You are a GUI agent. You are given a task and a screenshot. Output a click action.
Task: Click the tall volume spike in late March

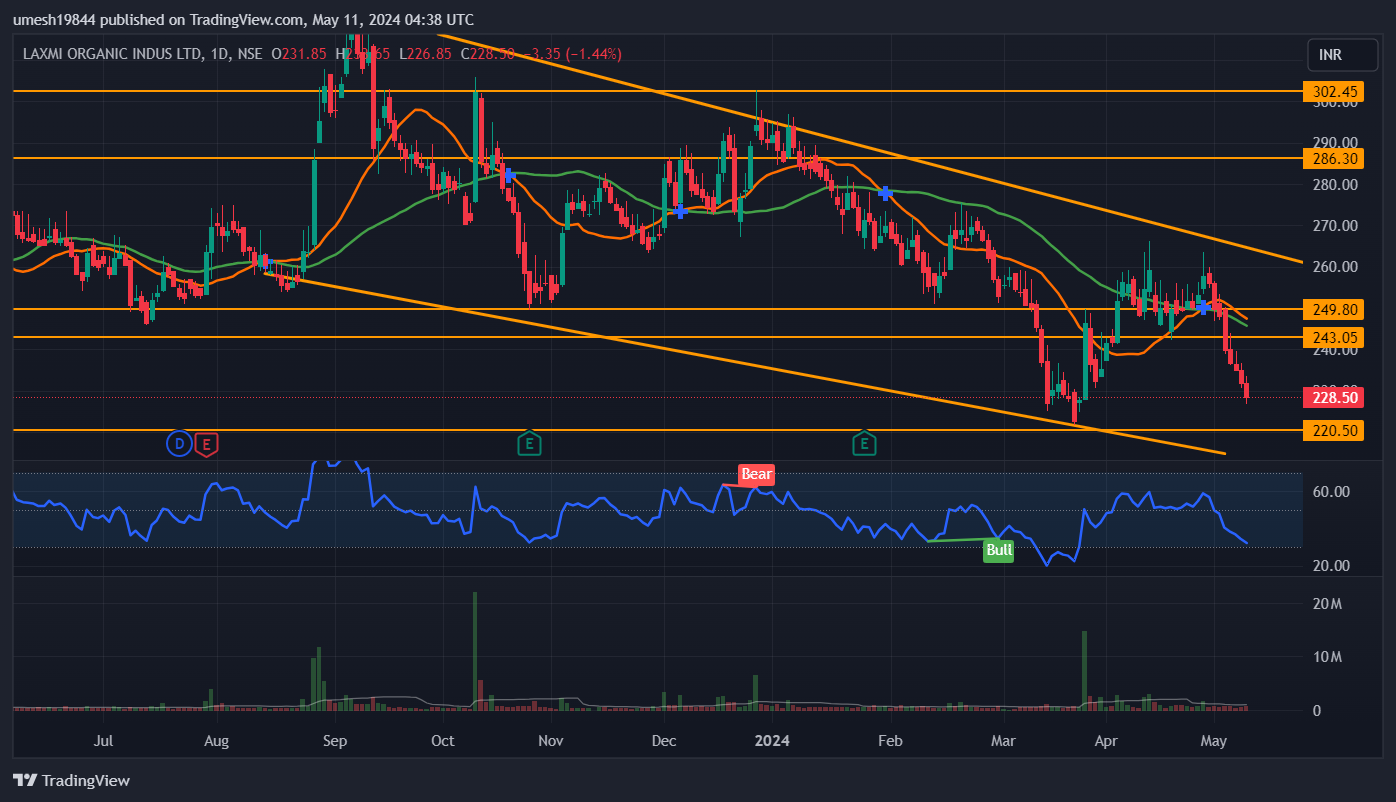pos(1084,671)
